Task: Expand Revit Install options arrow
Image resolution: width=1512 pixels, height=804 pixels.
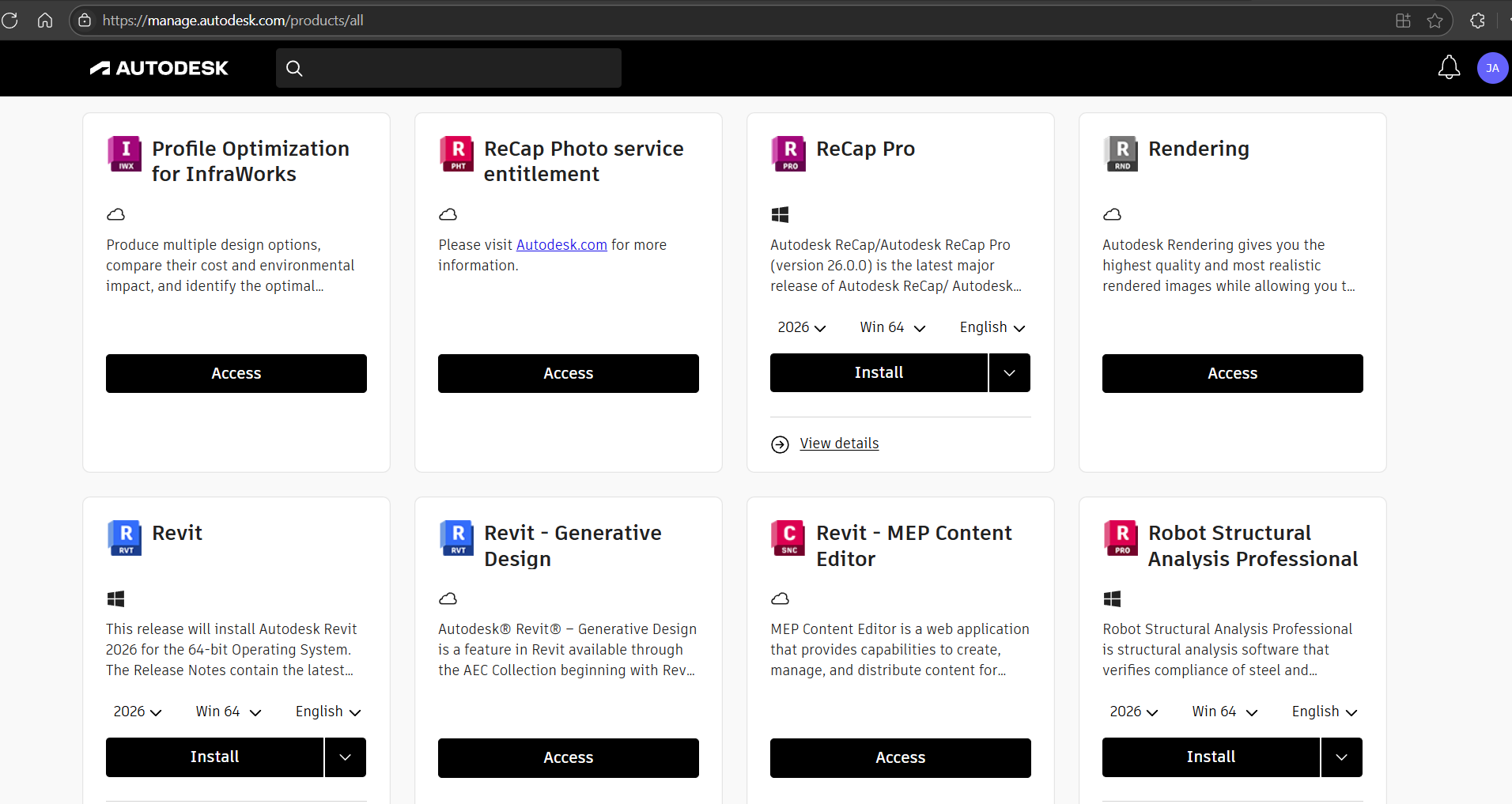Action: (x=345, y=757)
